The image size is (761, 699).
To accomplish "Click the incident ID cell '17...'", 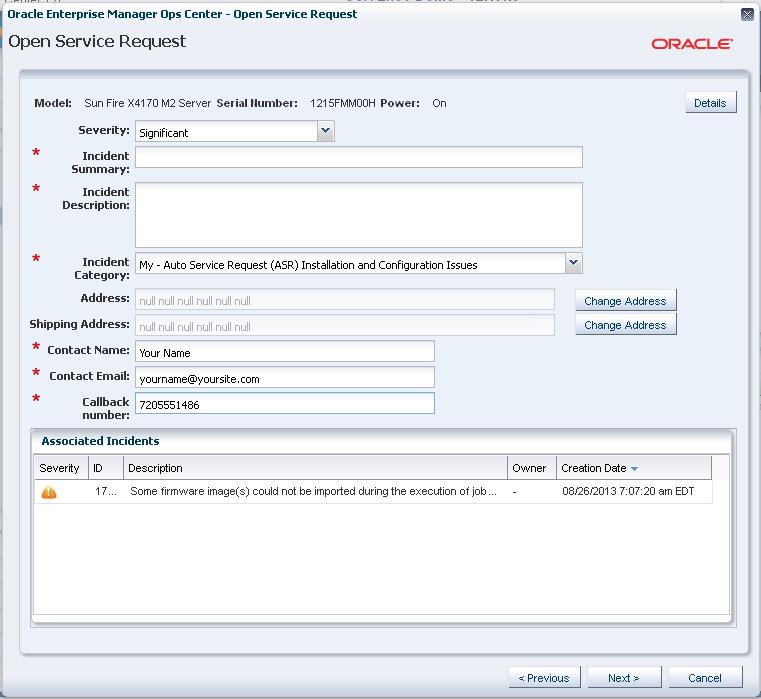I will [x=106, y=491].
